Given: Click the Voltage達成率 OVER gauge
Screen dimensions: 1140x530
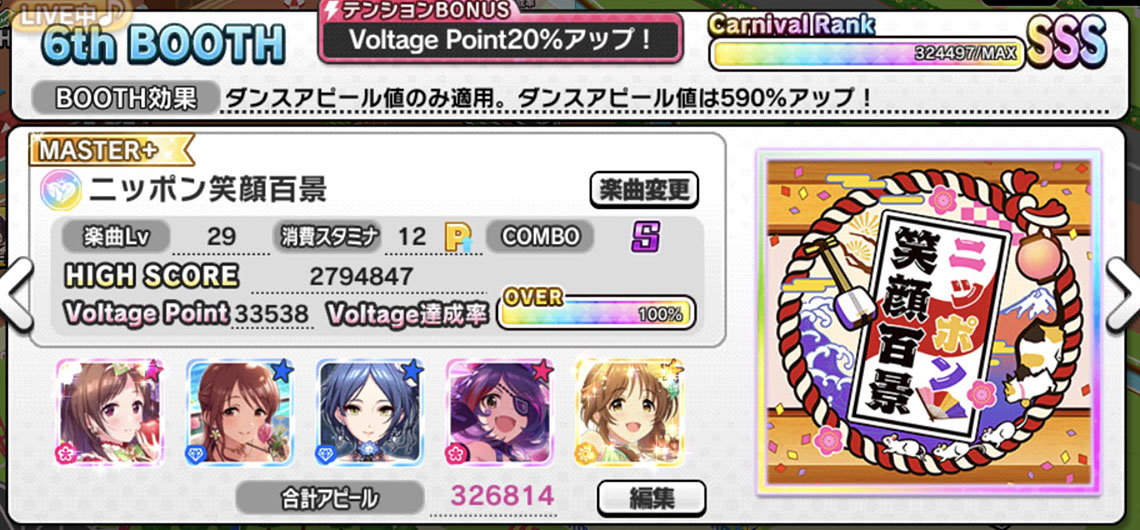Looking at the screenshot, I should (596, 310).
